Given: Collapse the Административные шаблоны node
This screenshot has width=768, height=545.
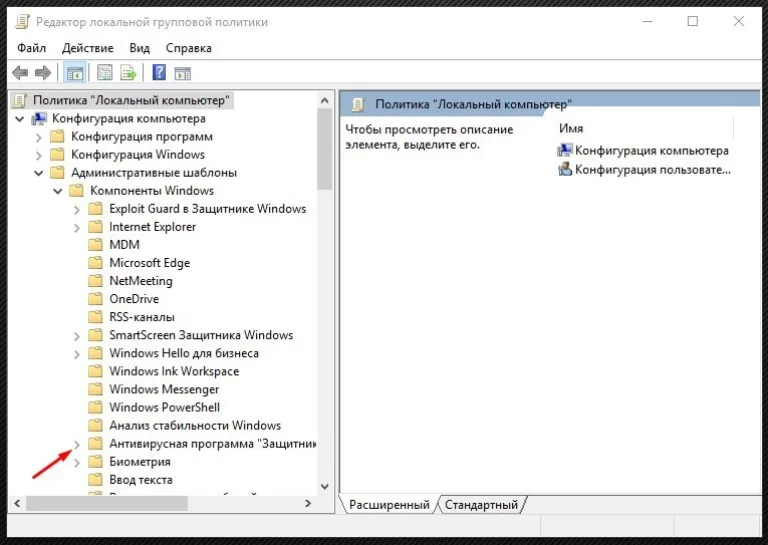Looking at the screenshot, I should [39, 173].
